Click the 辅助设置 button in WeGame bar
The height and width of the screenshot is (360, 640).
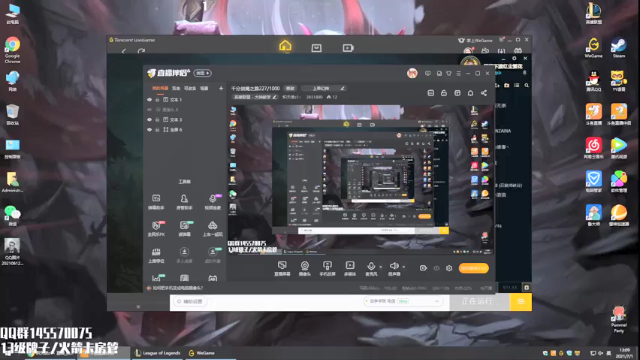[190, 302]
